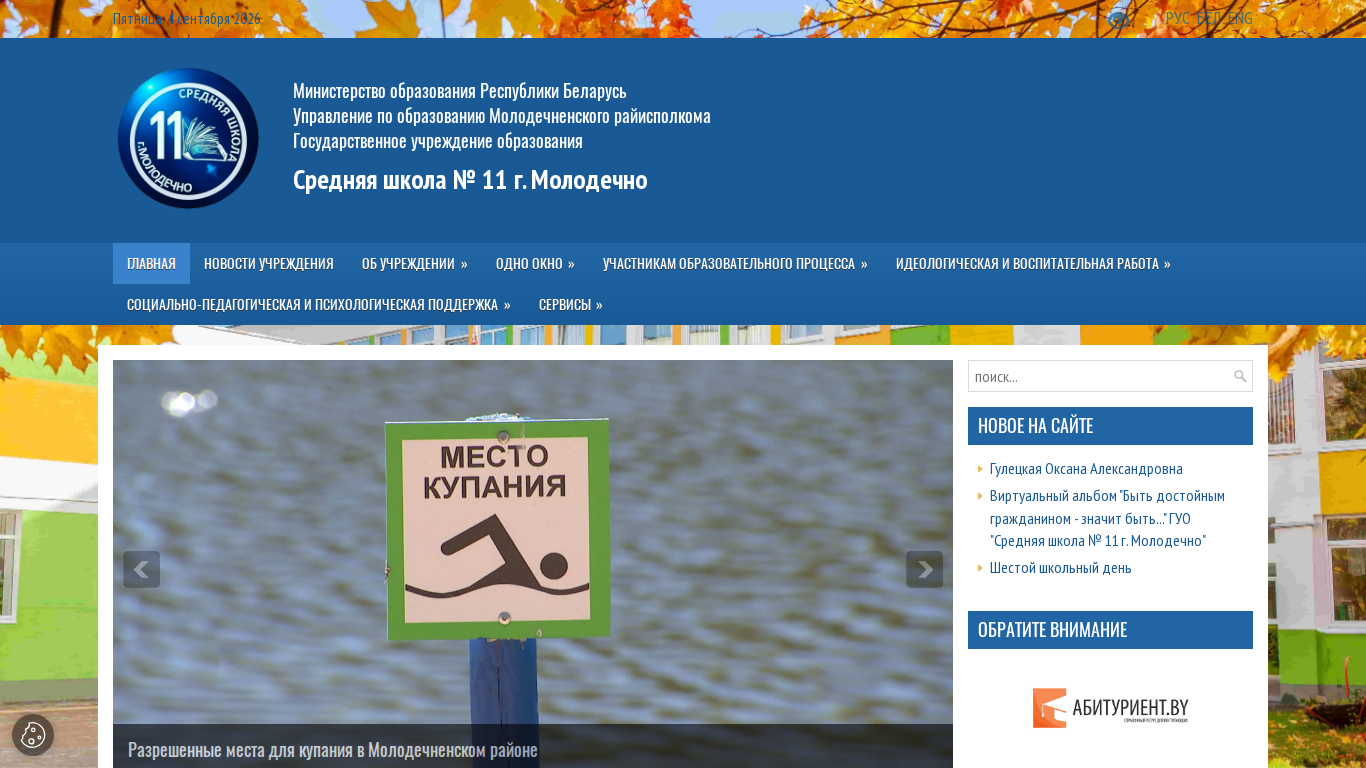Switch language to РУС
1366x768 pixels.
pyautogui.click(x=1178, y=18)
